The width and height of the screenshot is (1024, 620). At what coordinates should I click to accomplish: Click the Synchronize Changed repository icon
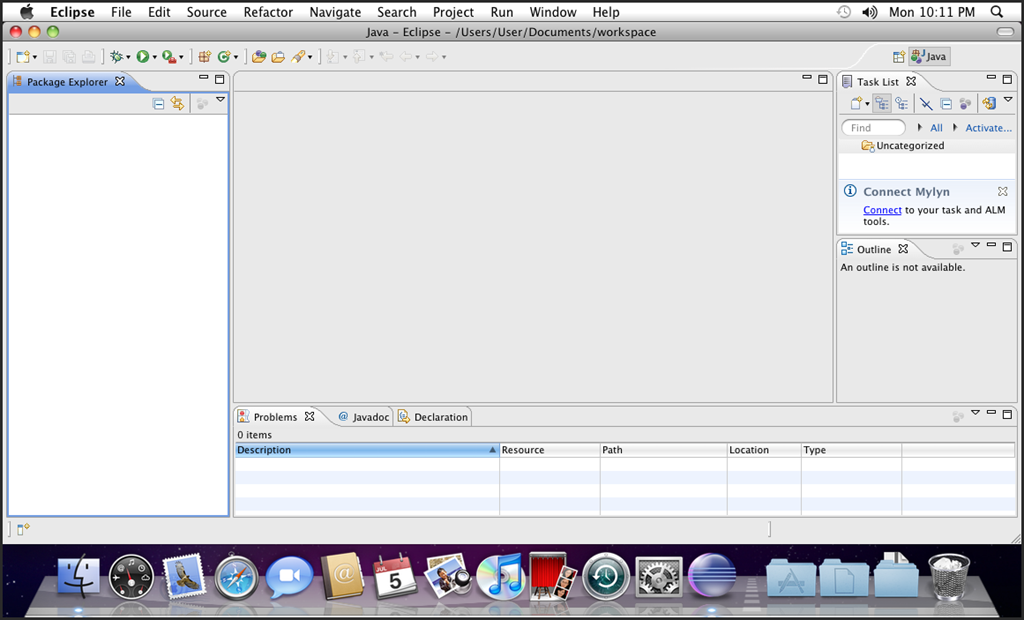(989, 103)
